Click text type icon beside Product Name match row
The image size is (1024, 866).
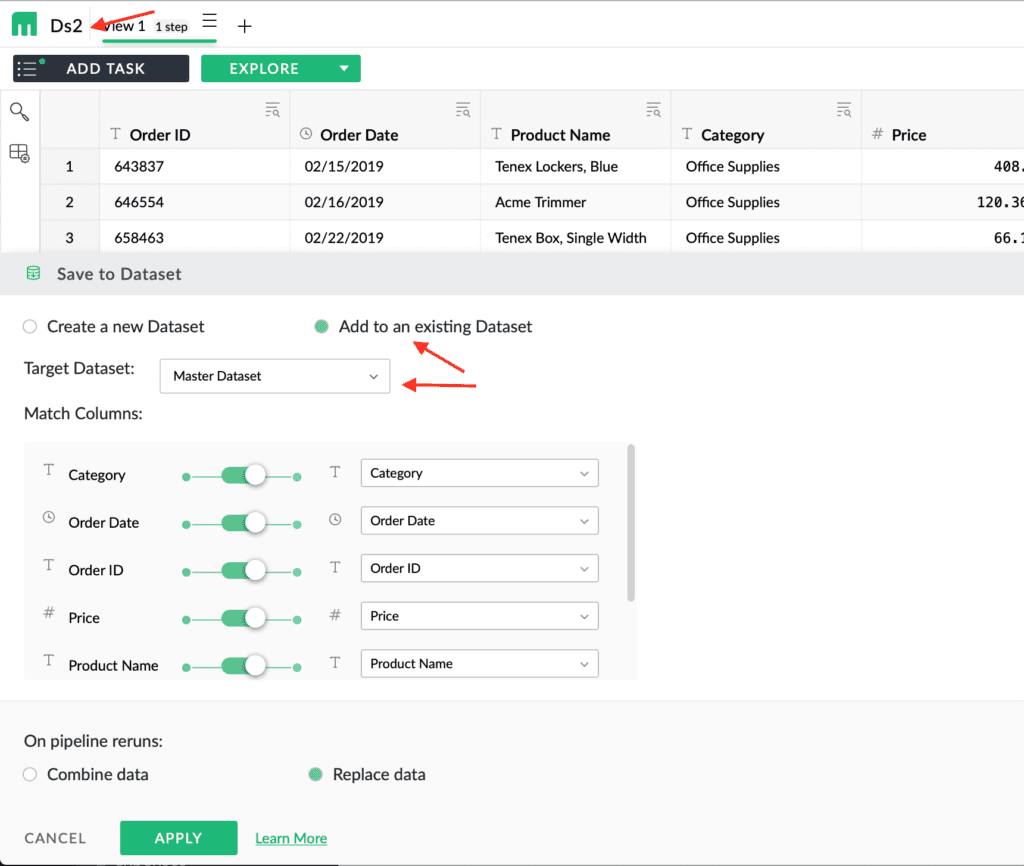pyautogui.click(x=49, y=660)
